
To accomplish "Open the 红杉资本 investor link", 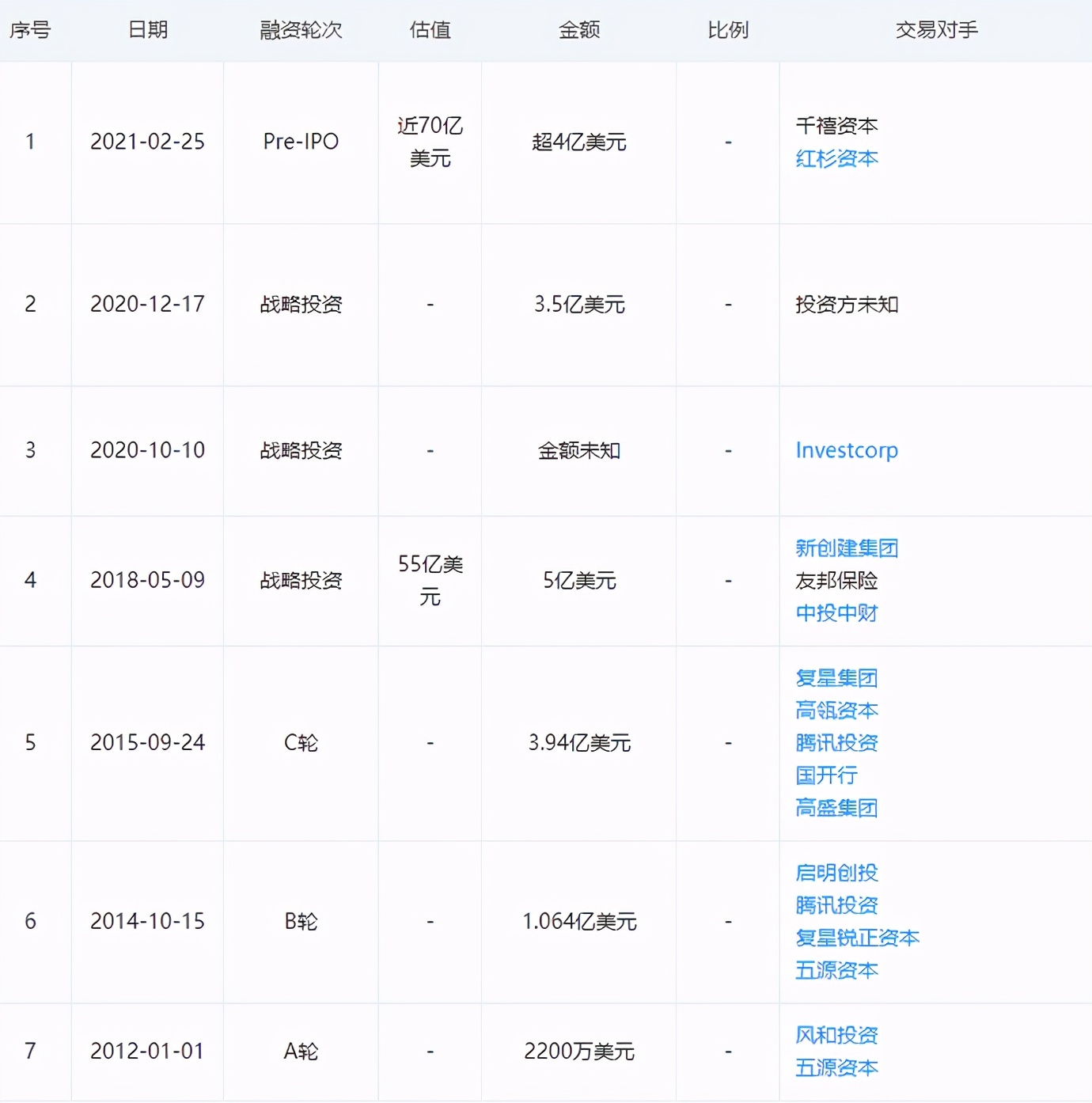I will pos(838,158).
